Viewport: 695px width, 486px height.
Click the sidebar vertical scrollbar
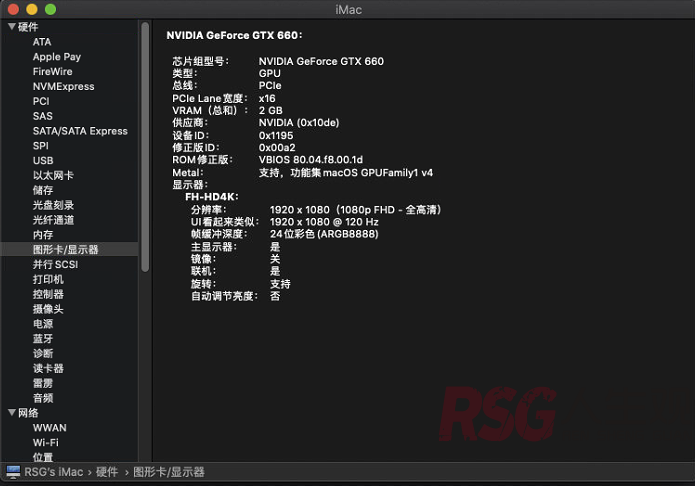point(145,147)
